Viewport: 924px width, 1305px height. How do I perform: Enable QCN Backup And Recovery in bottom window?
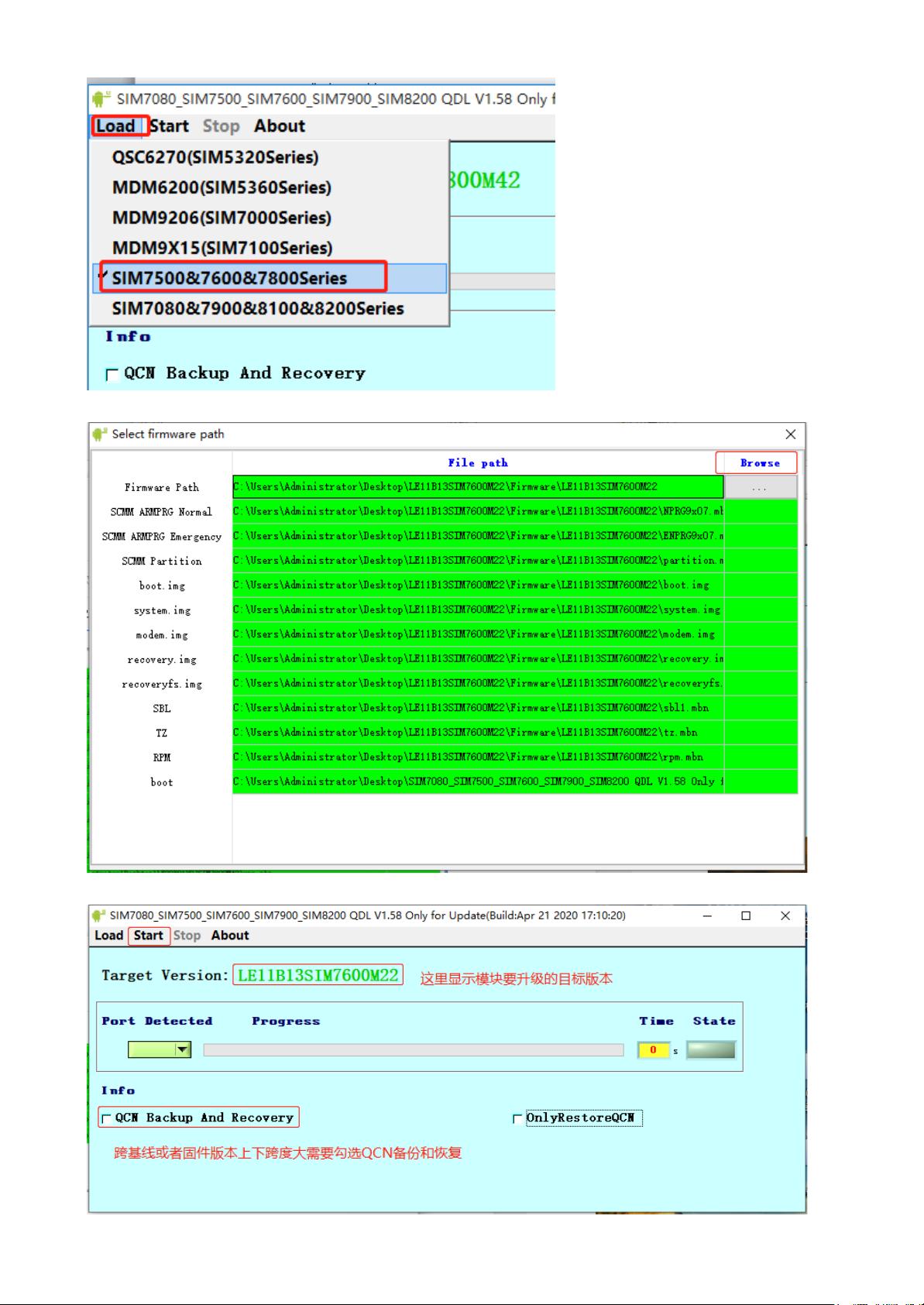[107, 1118]
